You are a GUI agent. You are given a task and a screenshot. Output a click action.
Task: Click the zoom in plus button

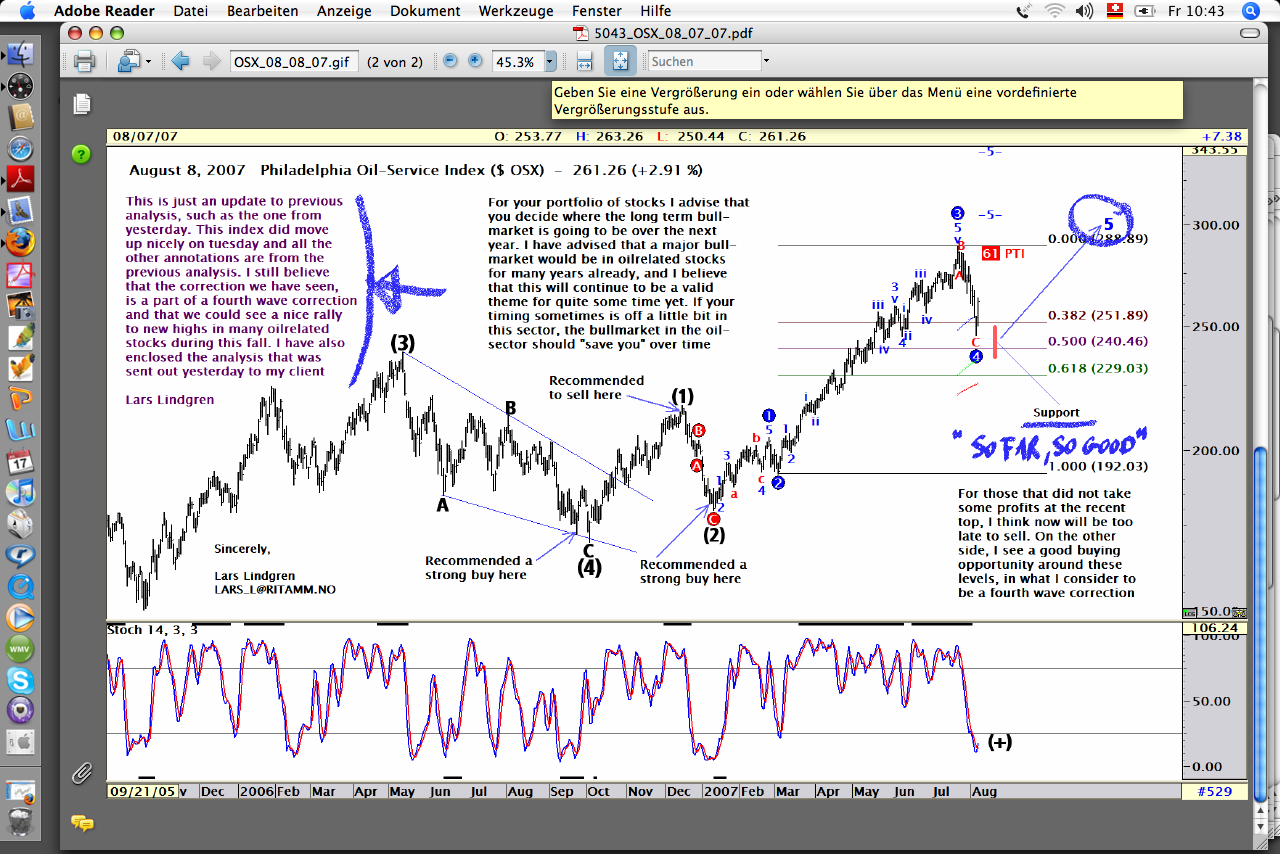475,61
